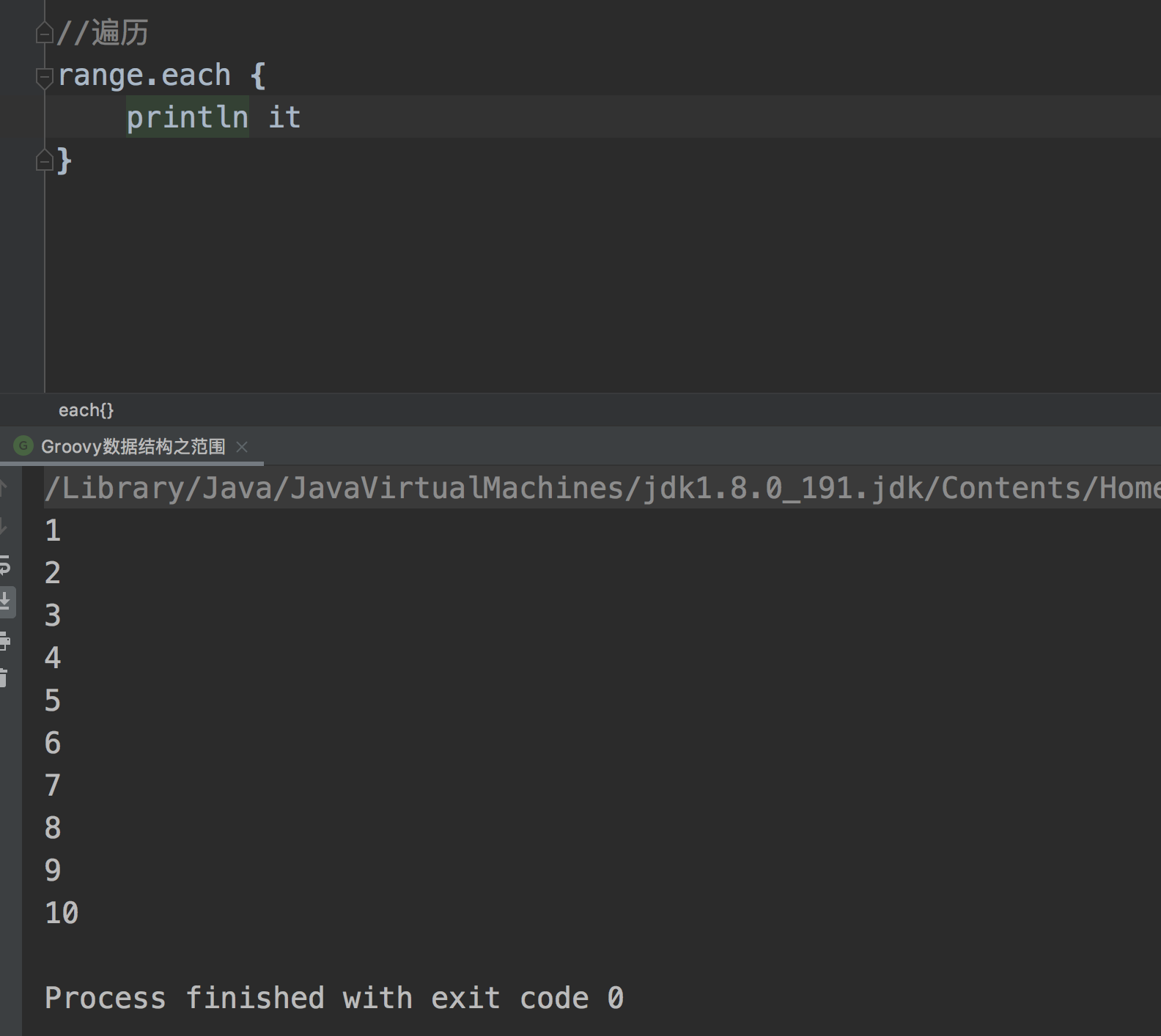
Task: Click the closing brace in the editor
Action: coord(64,160)
